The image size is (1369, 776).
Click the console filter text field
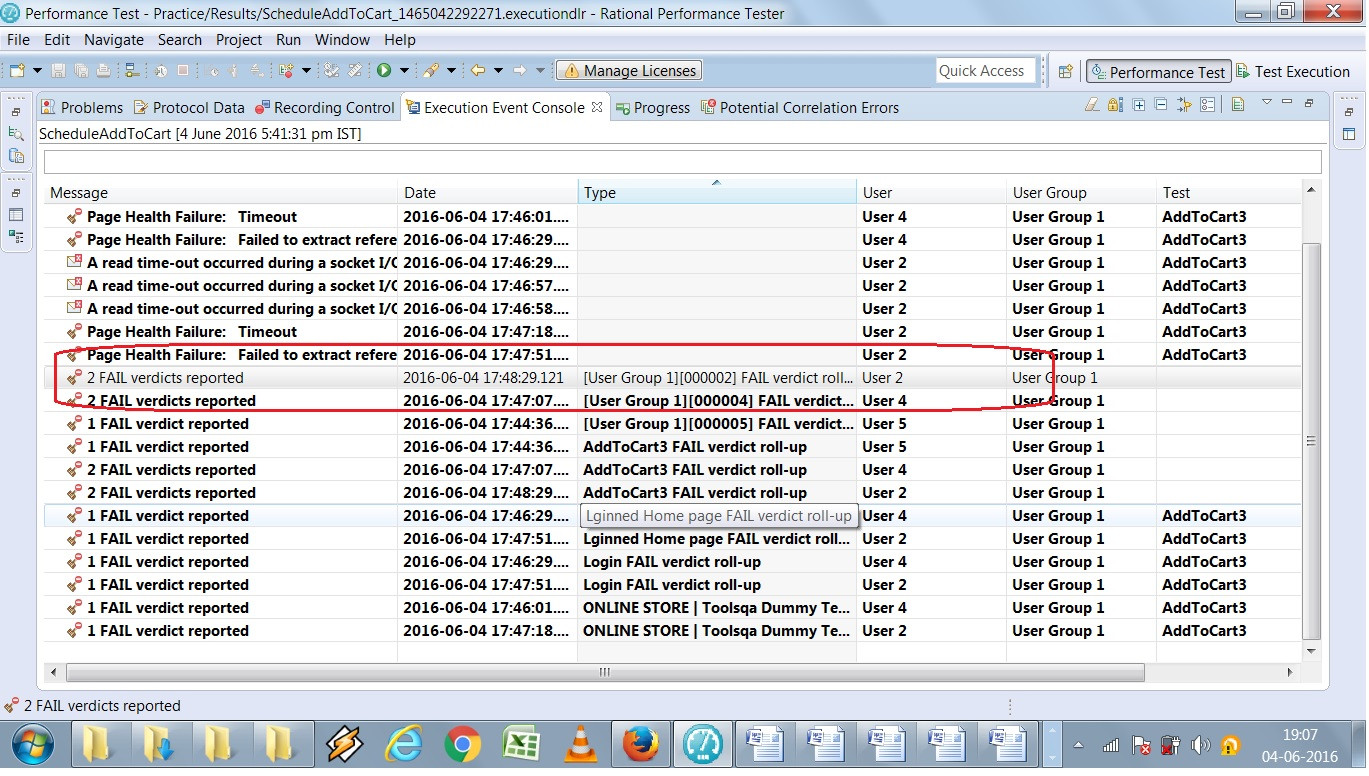click(683, 162)
